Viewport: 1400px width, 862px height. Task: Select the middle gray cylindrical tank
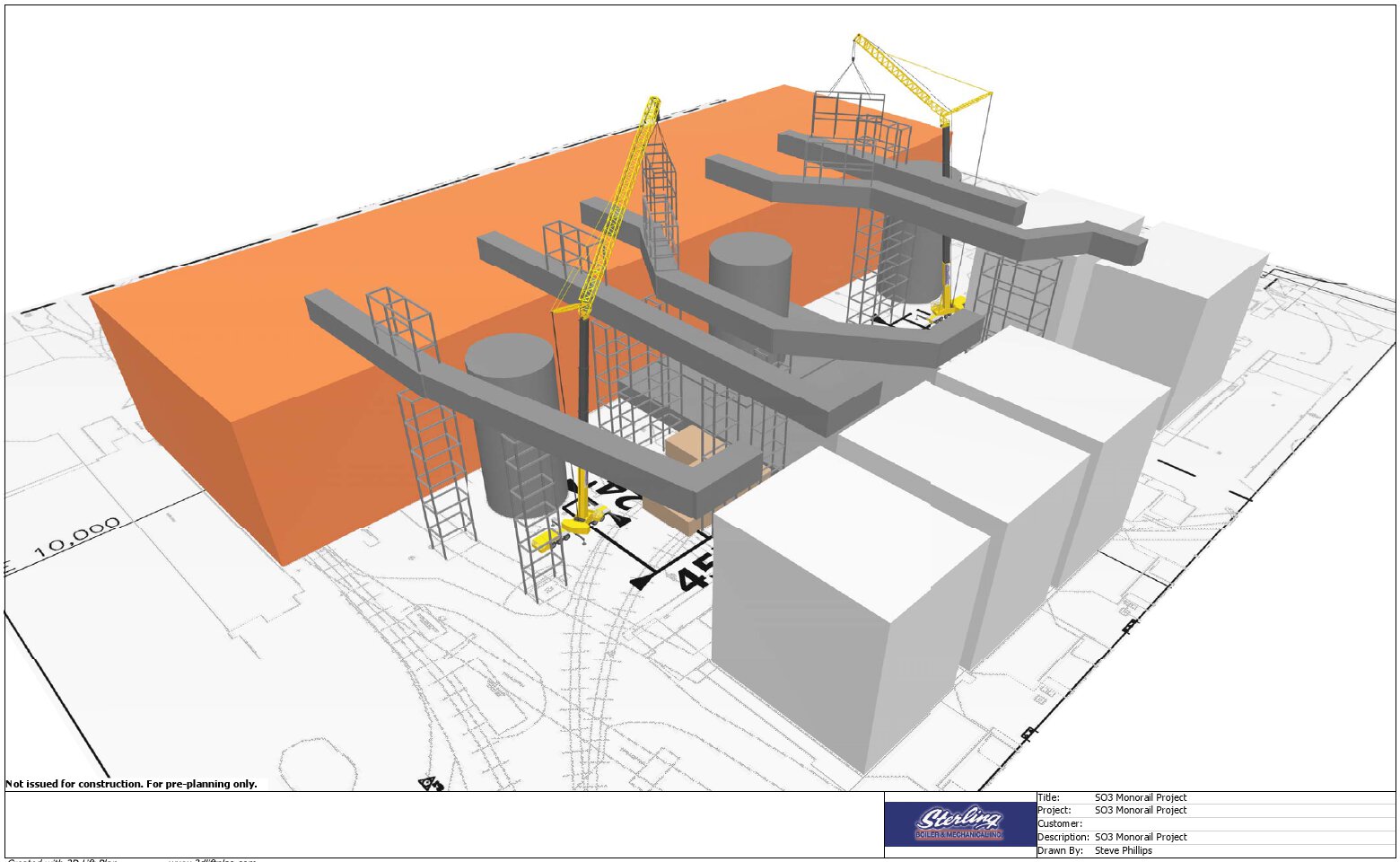750,269
